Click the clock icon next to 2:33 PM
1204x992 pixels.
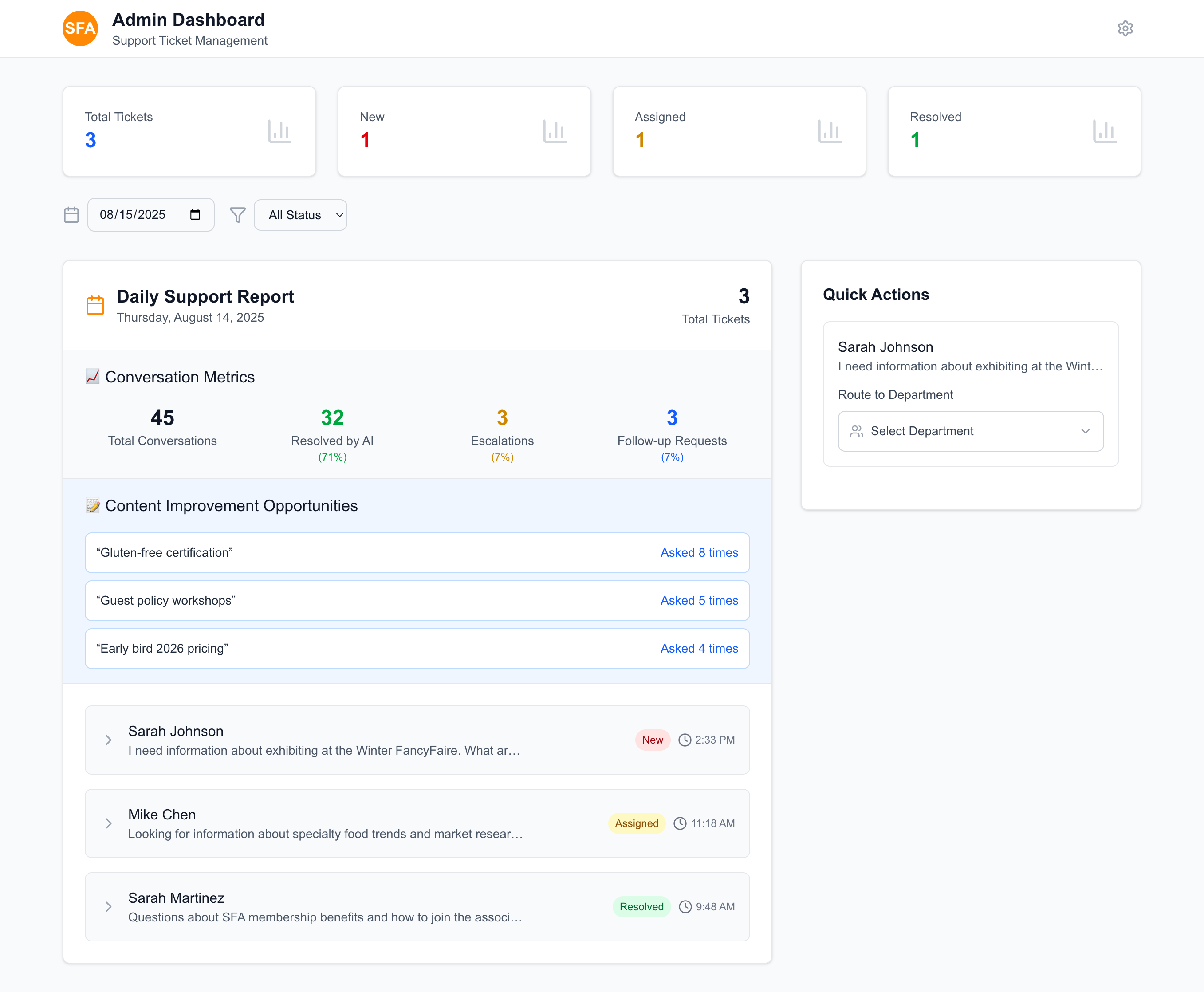click(685, 740)
